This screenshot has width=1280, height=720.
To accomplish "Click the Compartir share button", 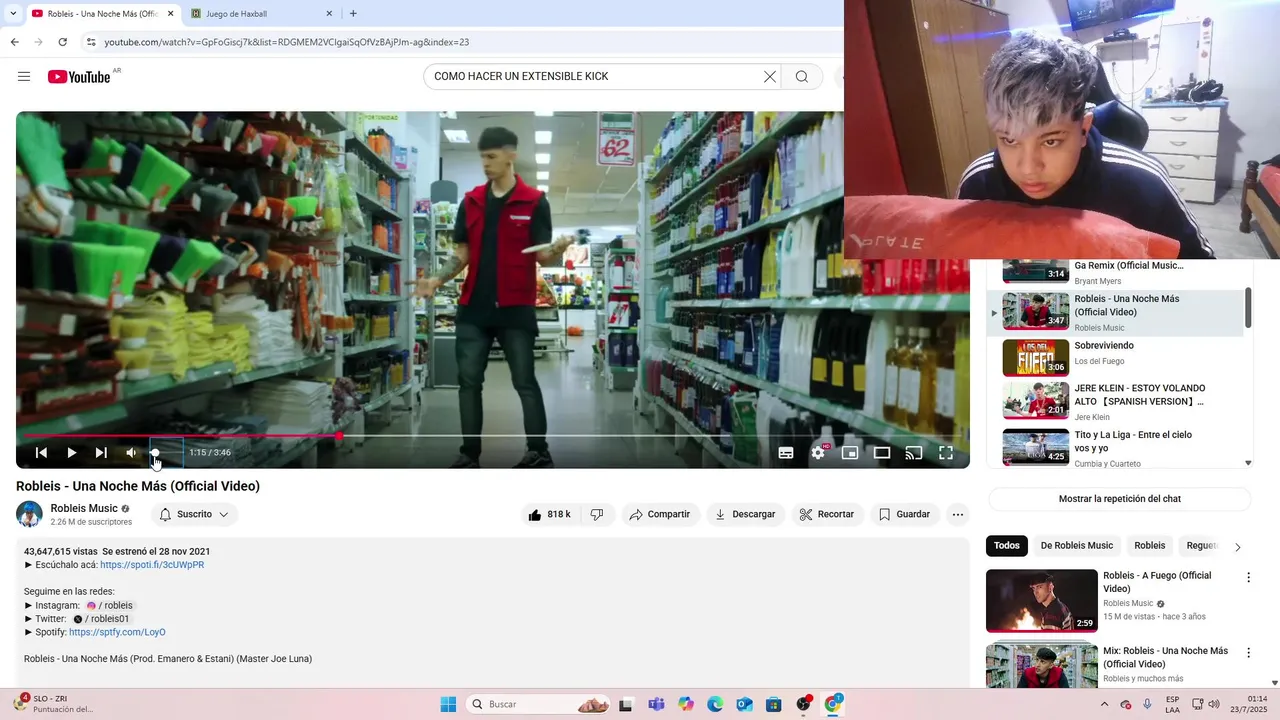I will (659, 514).
